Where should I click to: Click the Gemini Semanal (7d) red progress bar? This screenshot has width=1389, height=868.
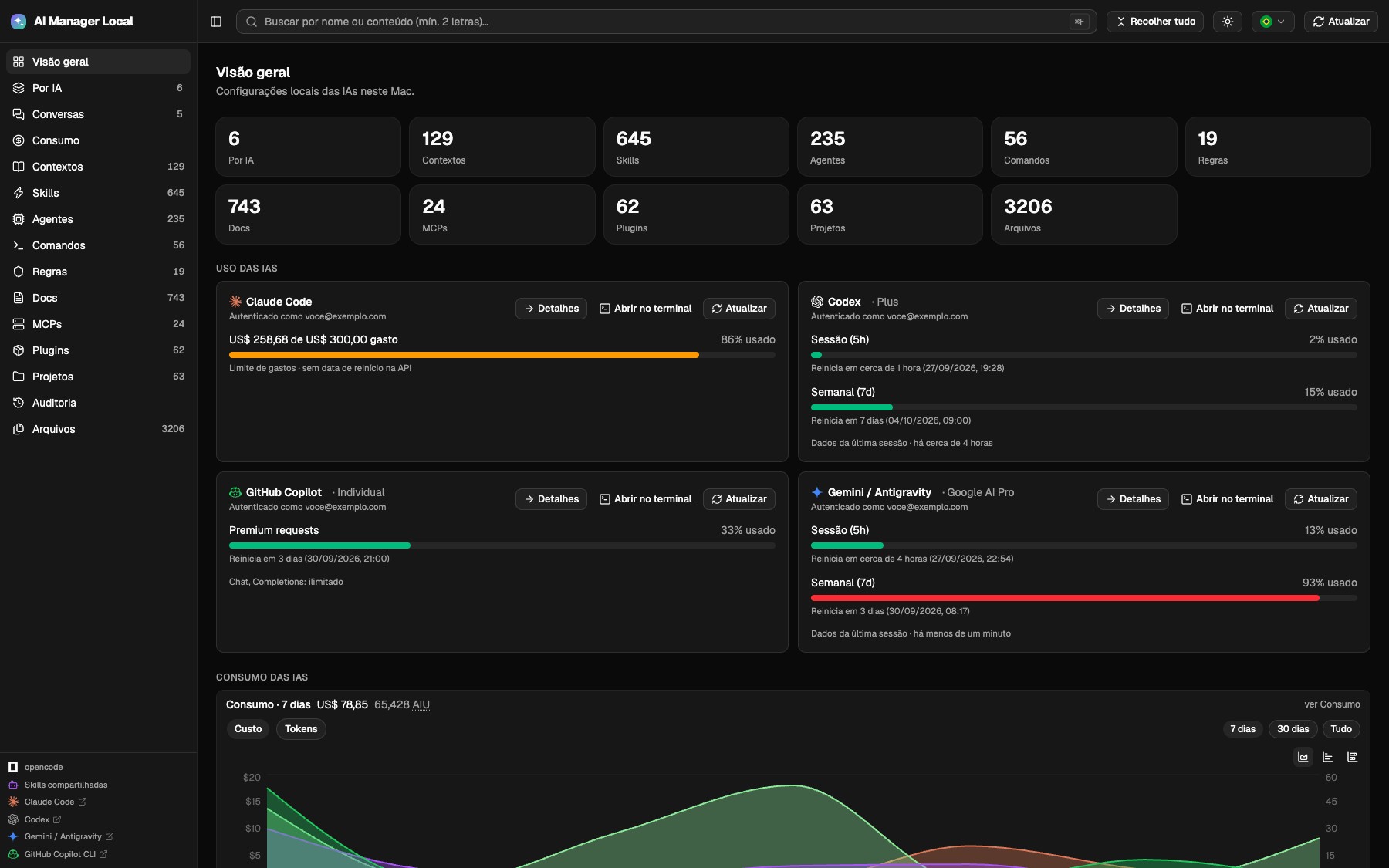click(x=1084, y=598)
